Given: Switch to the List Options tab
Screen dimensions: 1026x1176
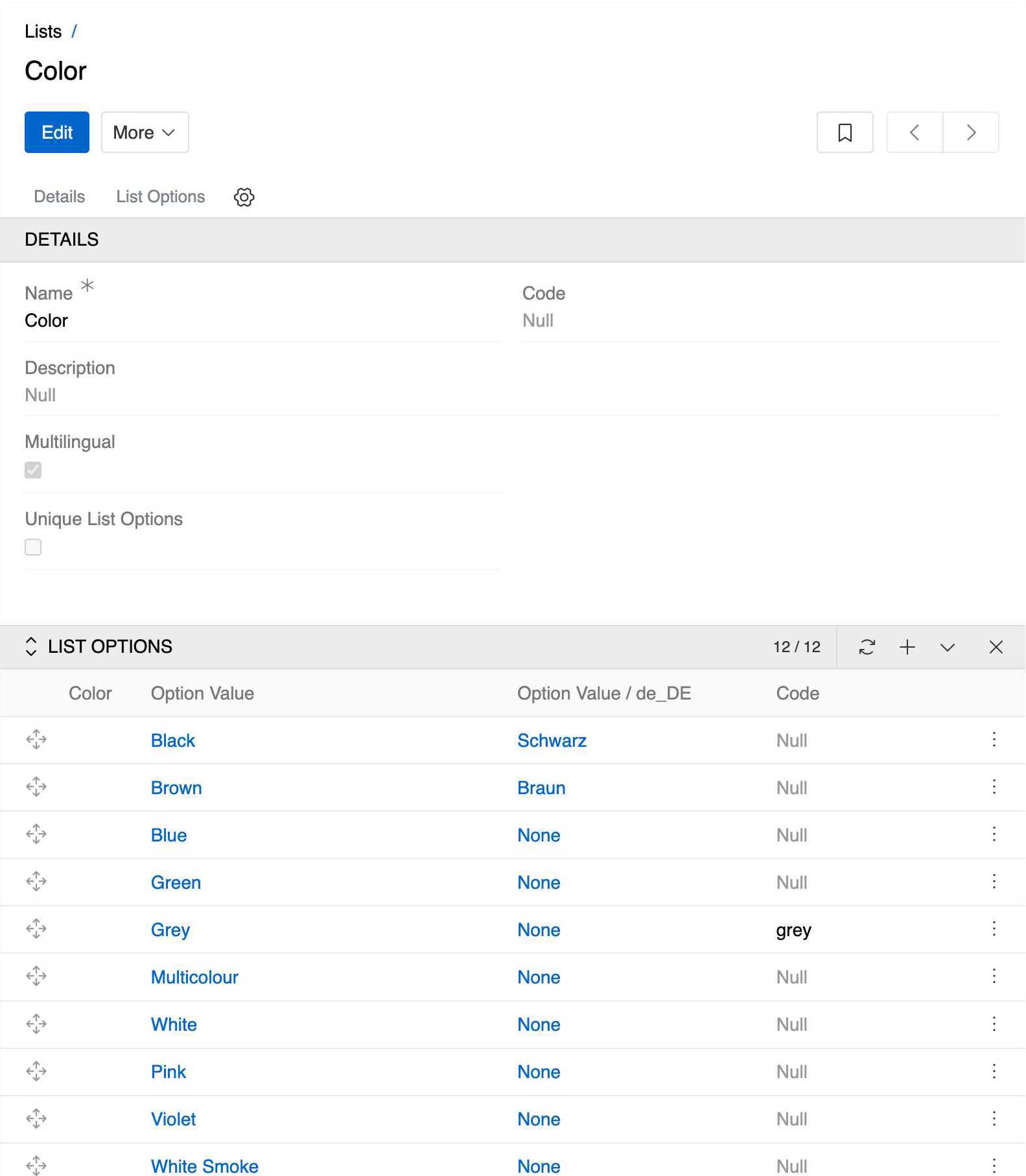Looking at the screenshot, I should point(160,196).
